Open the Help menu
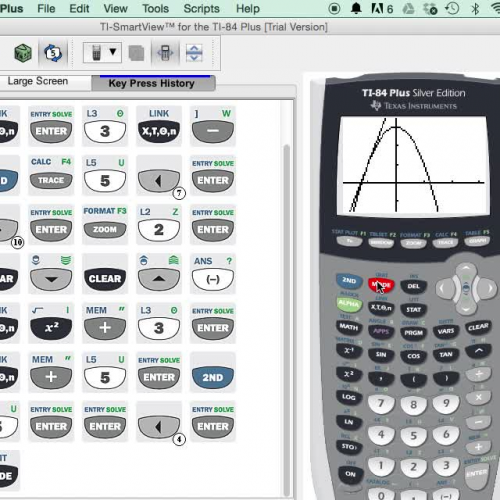The width and height of the screenshot is (500, 500). pos(248,8)
